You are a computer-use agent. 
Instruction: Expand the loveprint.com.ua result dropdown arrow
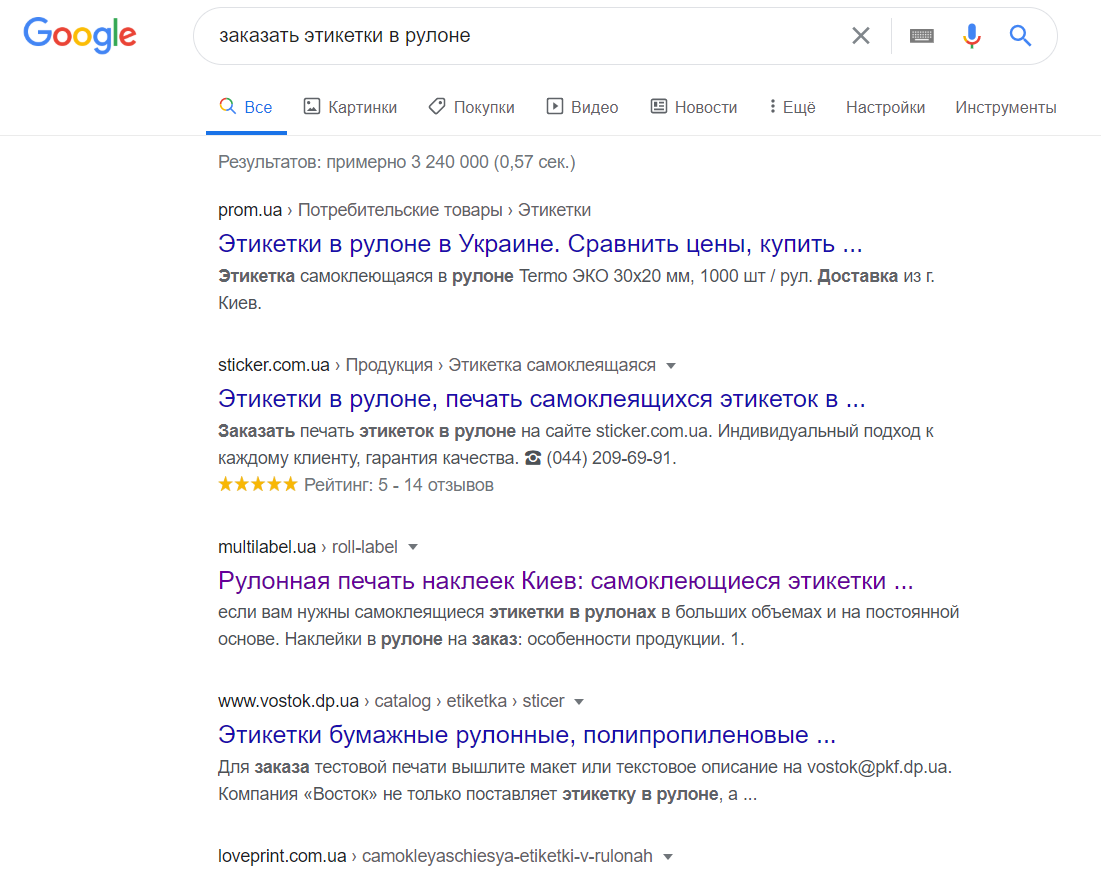[x=668, y=856]
